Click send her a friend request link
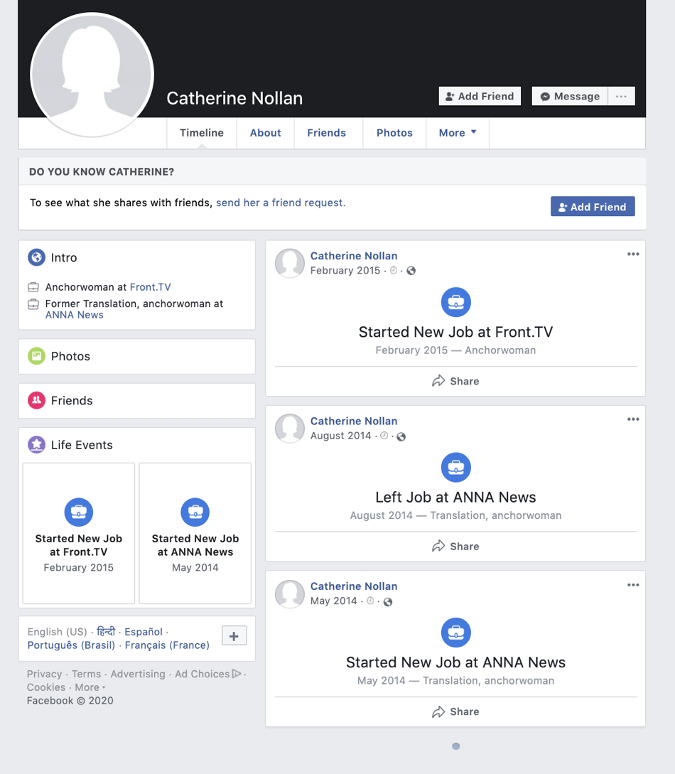675x774 pixels. click(x=281, y=202)
